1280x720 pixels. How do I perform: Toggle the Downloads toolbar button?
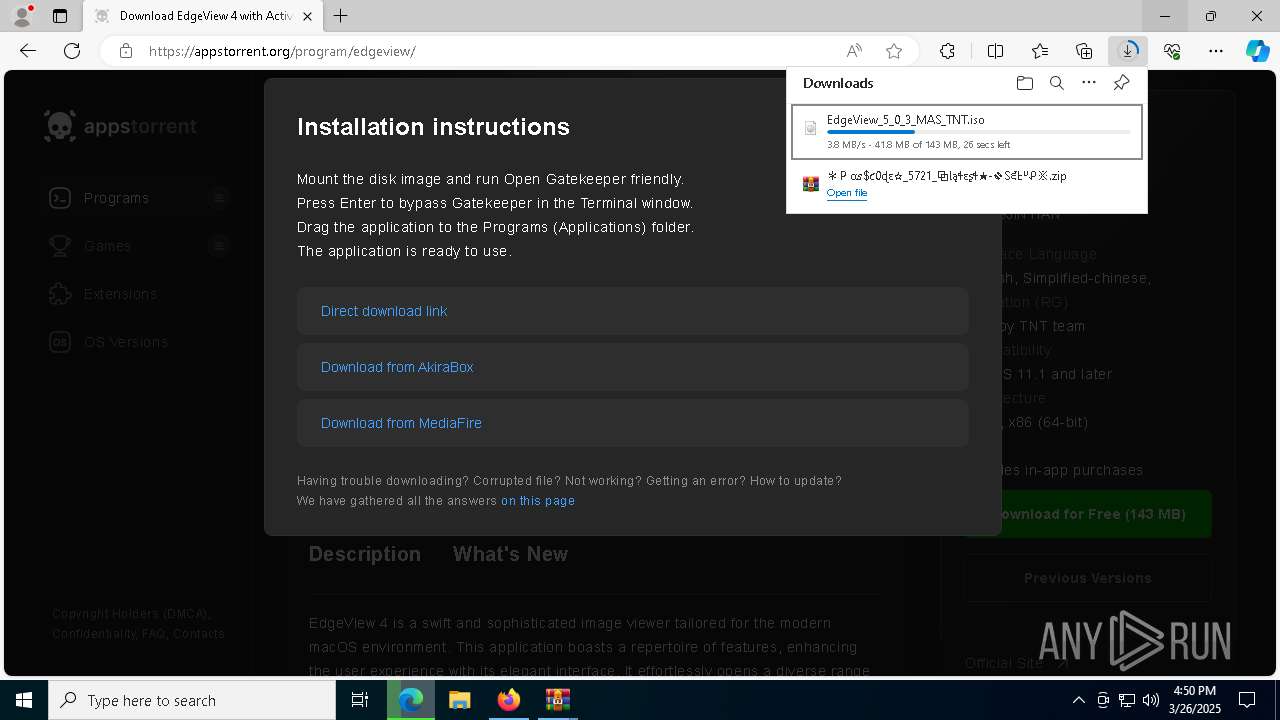1128,51
